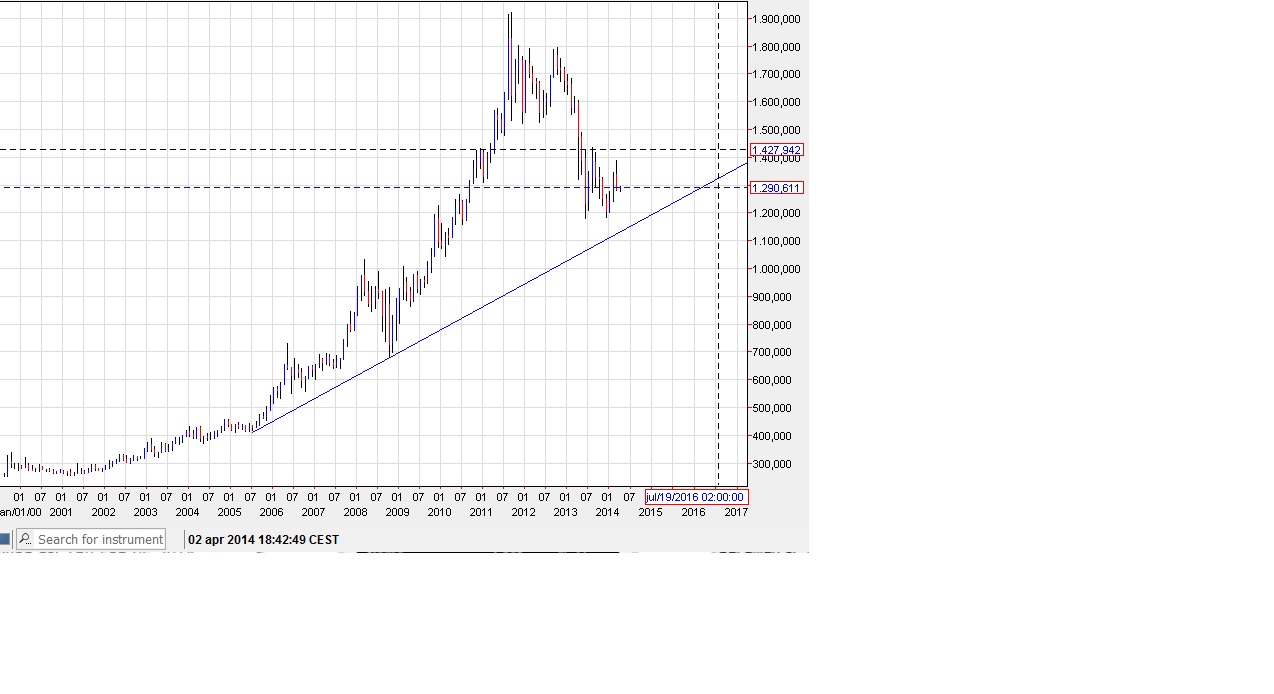
Task: Click the 2003 year label on time axis
Action: click(145, 512)
